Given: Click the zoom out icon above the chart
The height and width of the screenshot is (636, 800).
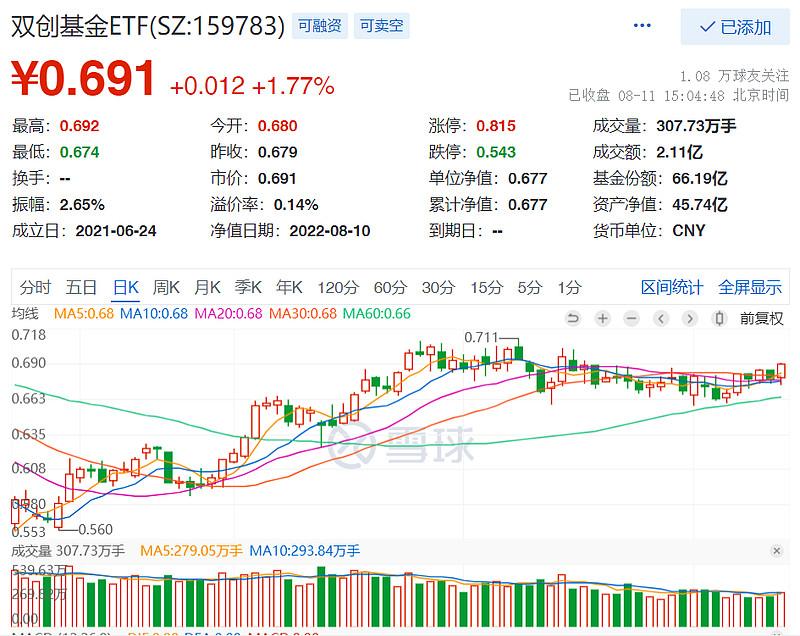Looking at the screenshot, I should click(x=631, y=318).
